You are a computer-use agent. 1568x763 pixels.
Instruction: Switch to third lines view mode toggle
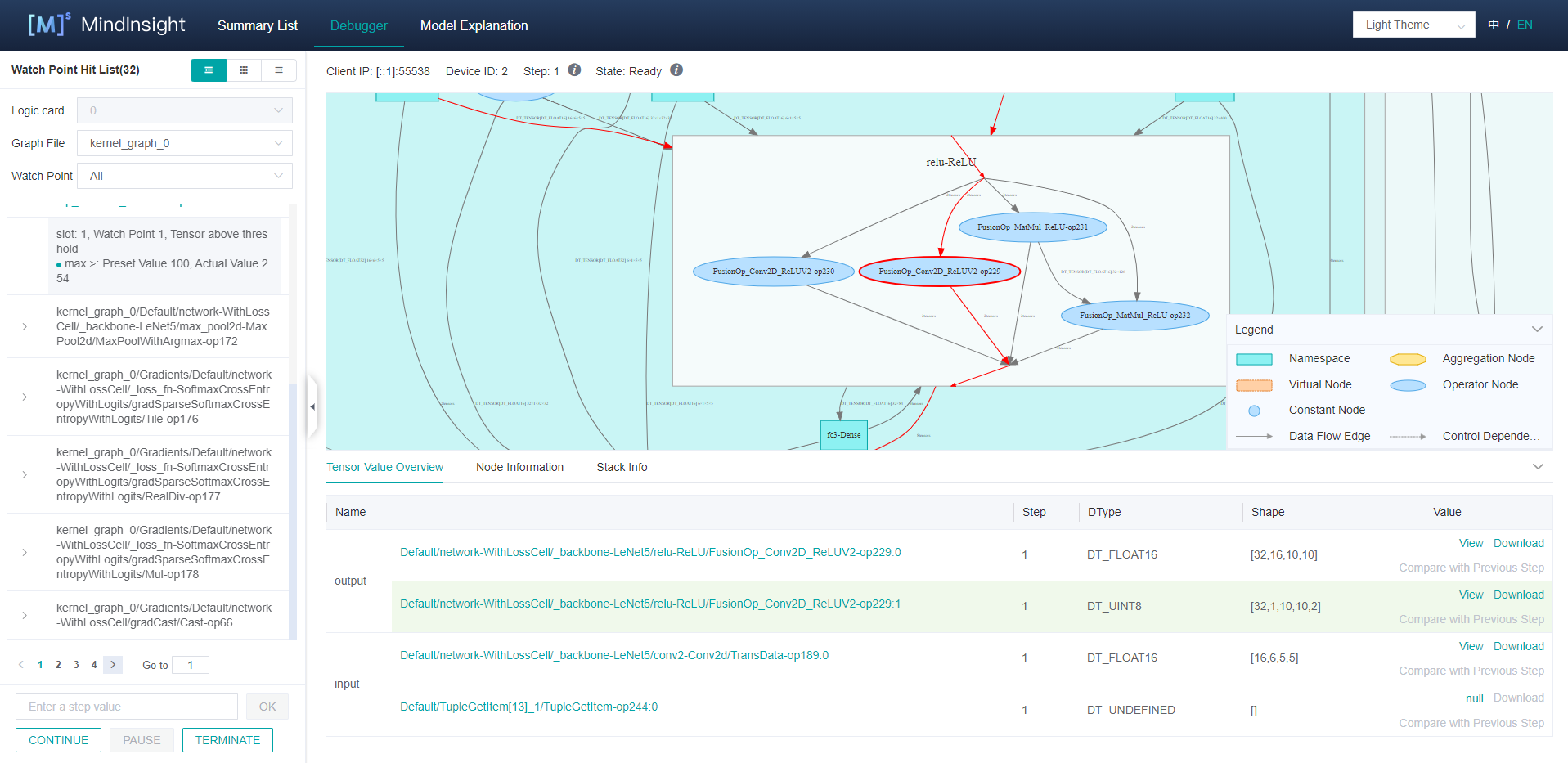click(x=279, y=70)
